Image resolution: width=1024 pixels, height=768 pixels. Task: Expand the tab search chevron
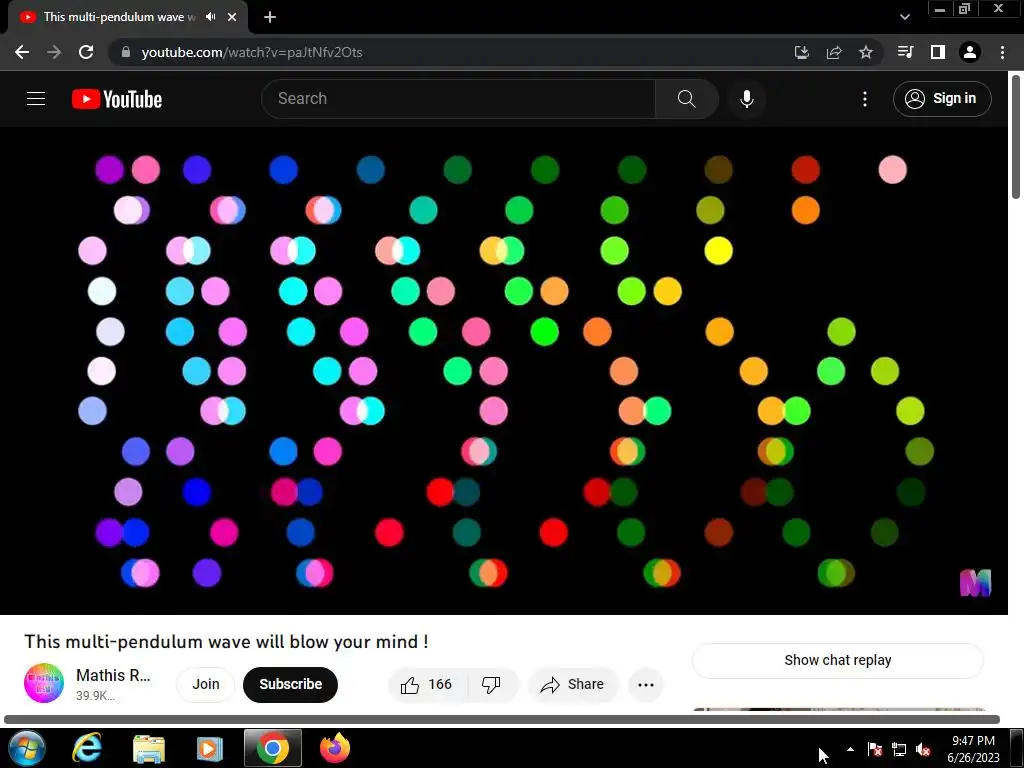904,17
